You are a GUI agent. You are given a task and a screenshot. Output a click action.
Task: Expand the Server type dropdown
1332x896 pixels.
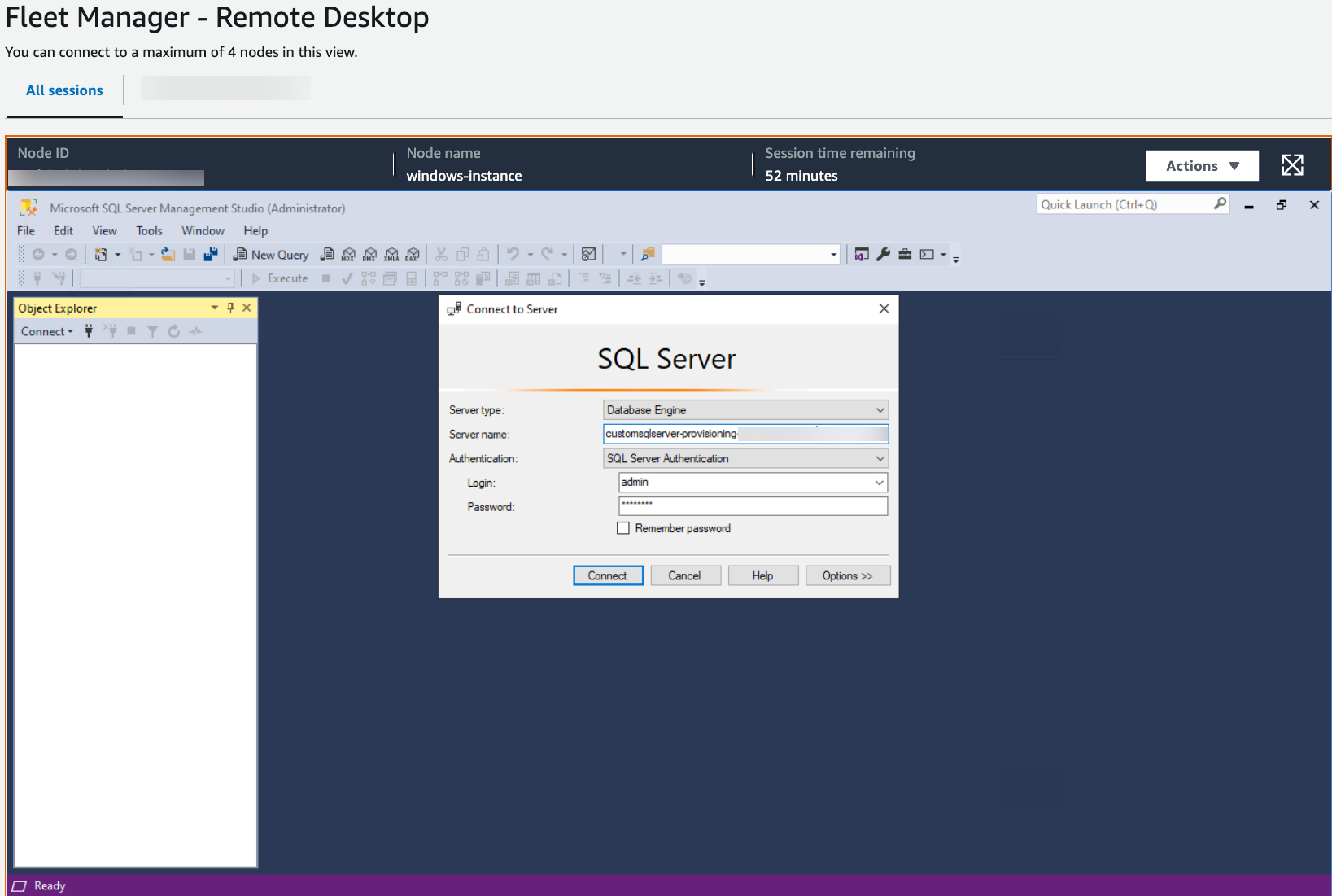click(880, 410)
